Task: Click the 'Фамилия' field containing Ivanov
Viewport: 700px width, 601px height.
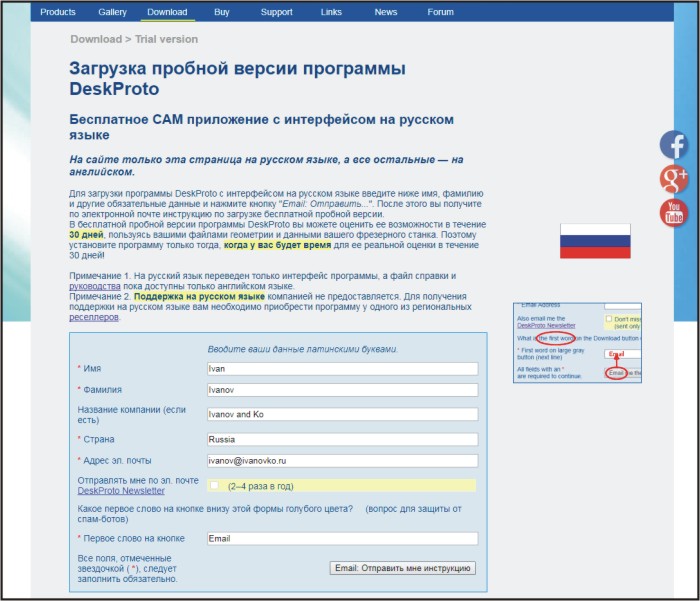Action: pos(342,390)
